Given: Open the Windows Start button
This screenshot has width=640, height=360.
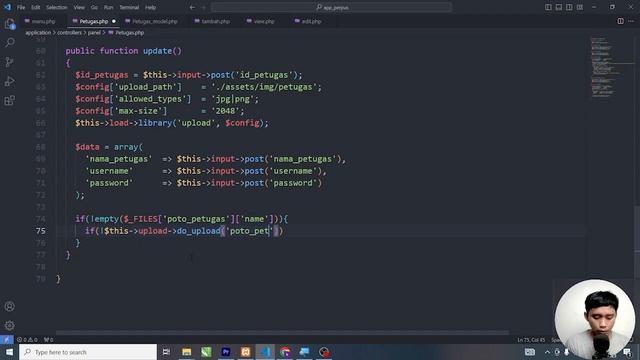Looking at the screenshot, I should pyautogui.click(x=9, y=352).
